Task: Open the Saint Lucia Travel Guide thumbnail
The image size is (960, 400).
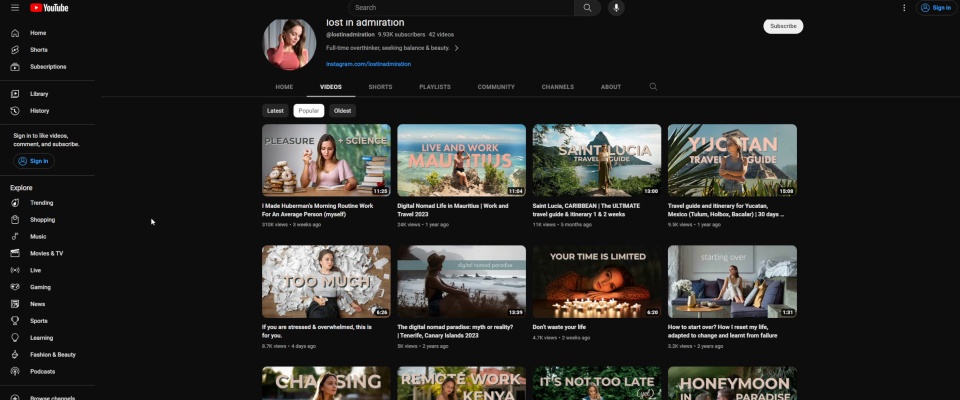Action: pyautogui.click(x=597, y=160)
